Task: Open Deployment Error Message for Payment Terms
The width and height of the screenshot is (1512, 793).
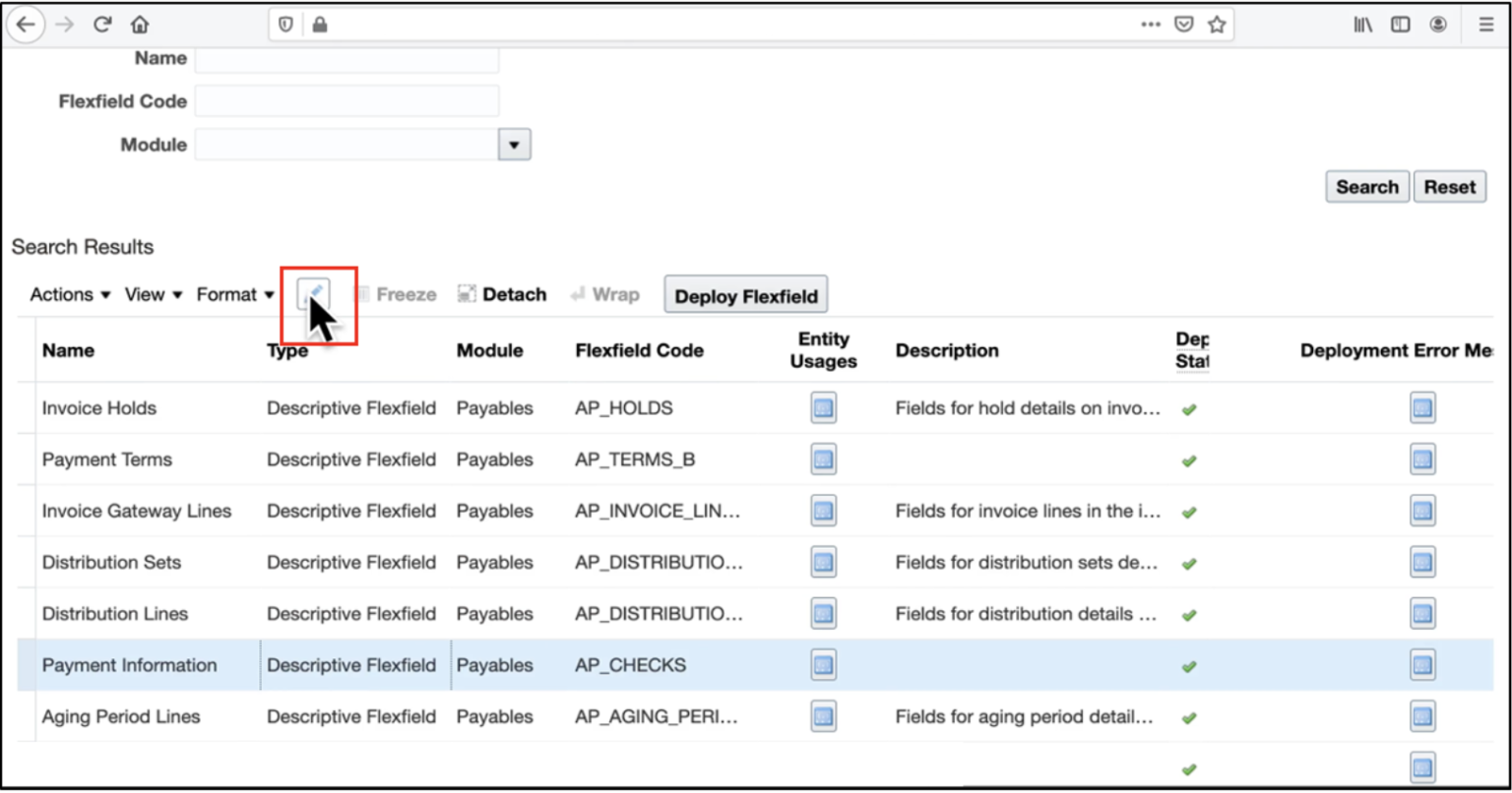Action: coord(1421,460)
